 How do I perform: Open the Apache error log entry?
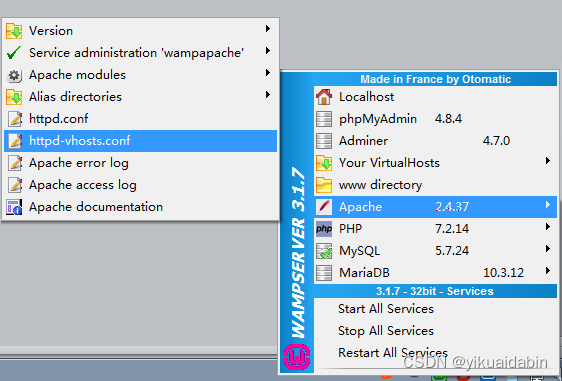[140, 163]
